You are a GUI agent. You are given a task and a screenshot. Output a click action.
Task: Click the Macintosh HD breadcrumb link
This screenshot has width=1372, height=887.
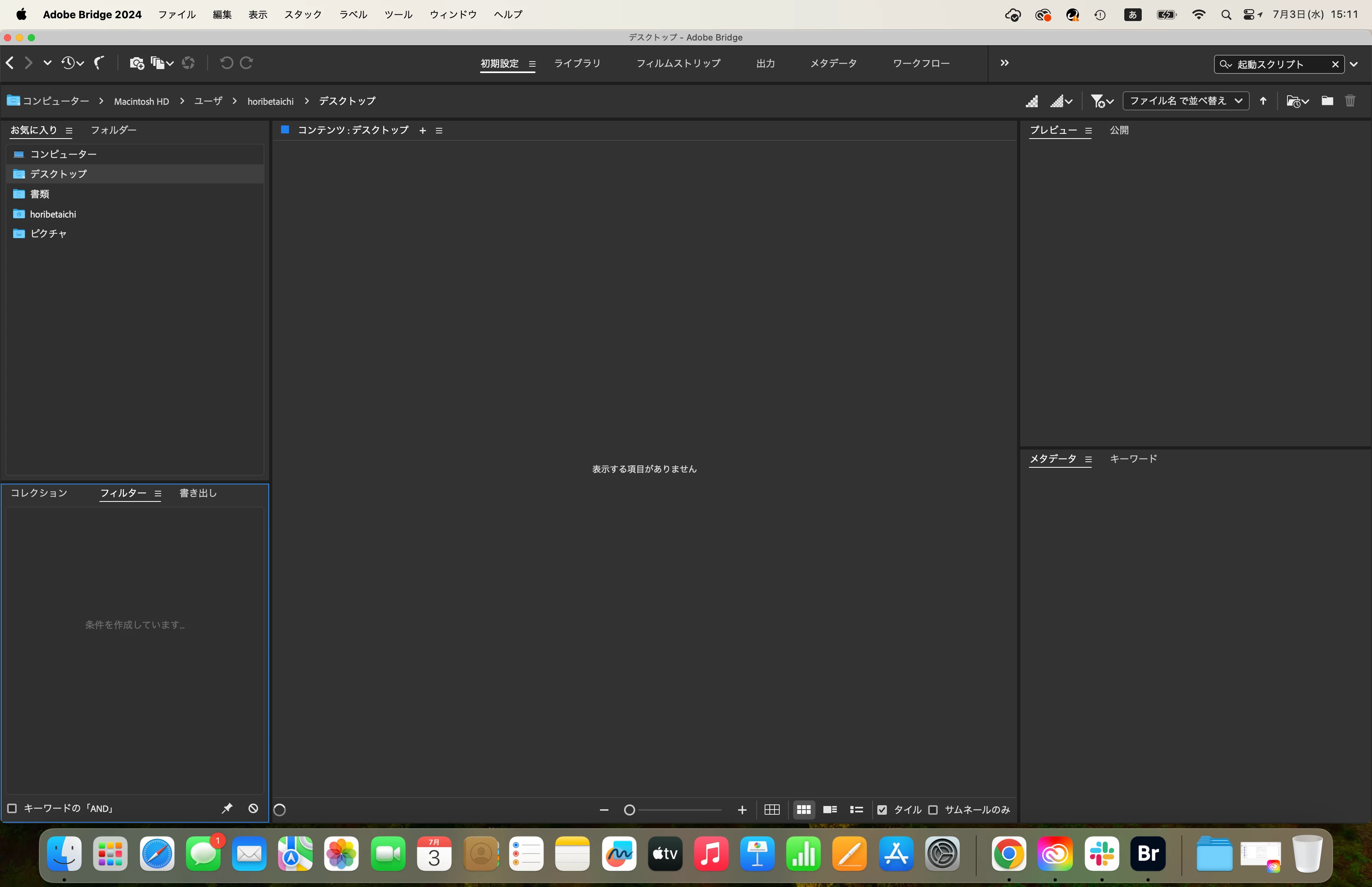[x=142, y=101]
